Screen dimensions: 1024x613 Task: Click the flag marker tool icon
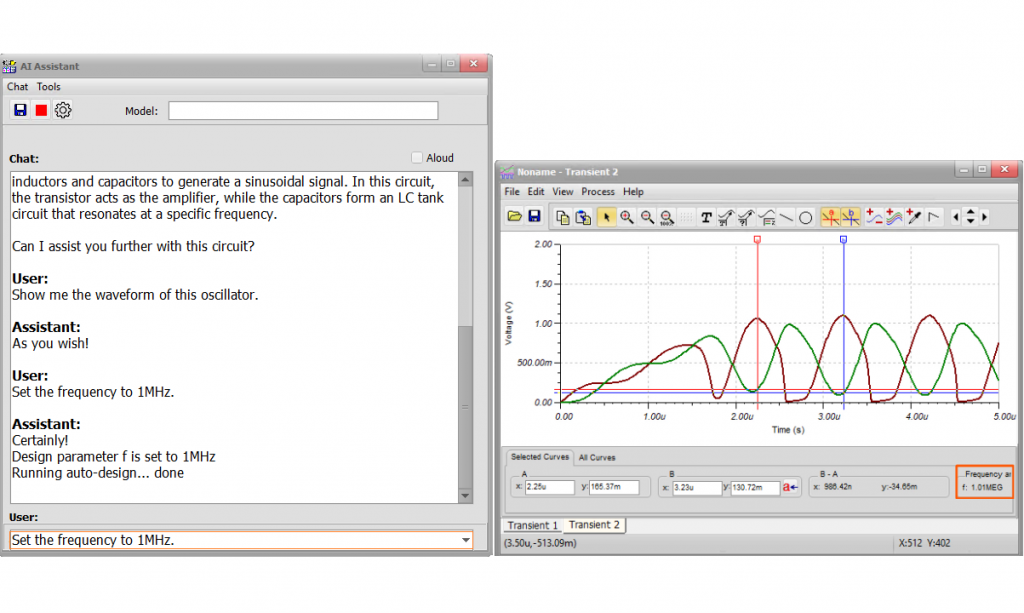pos(935,217)
